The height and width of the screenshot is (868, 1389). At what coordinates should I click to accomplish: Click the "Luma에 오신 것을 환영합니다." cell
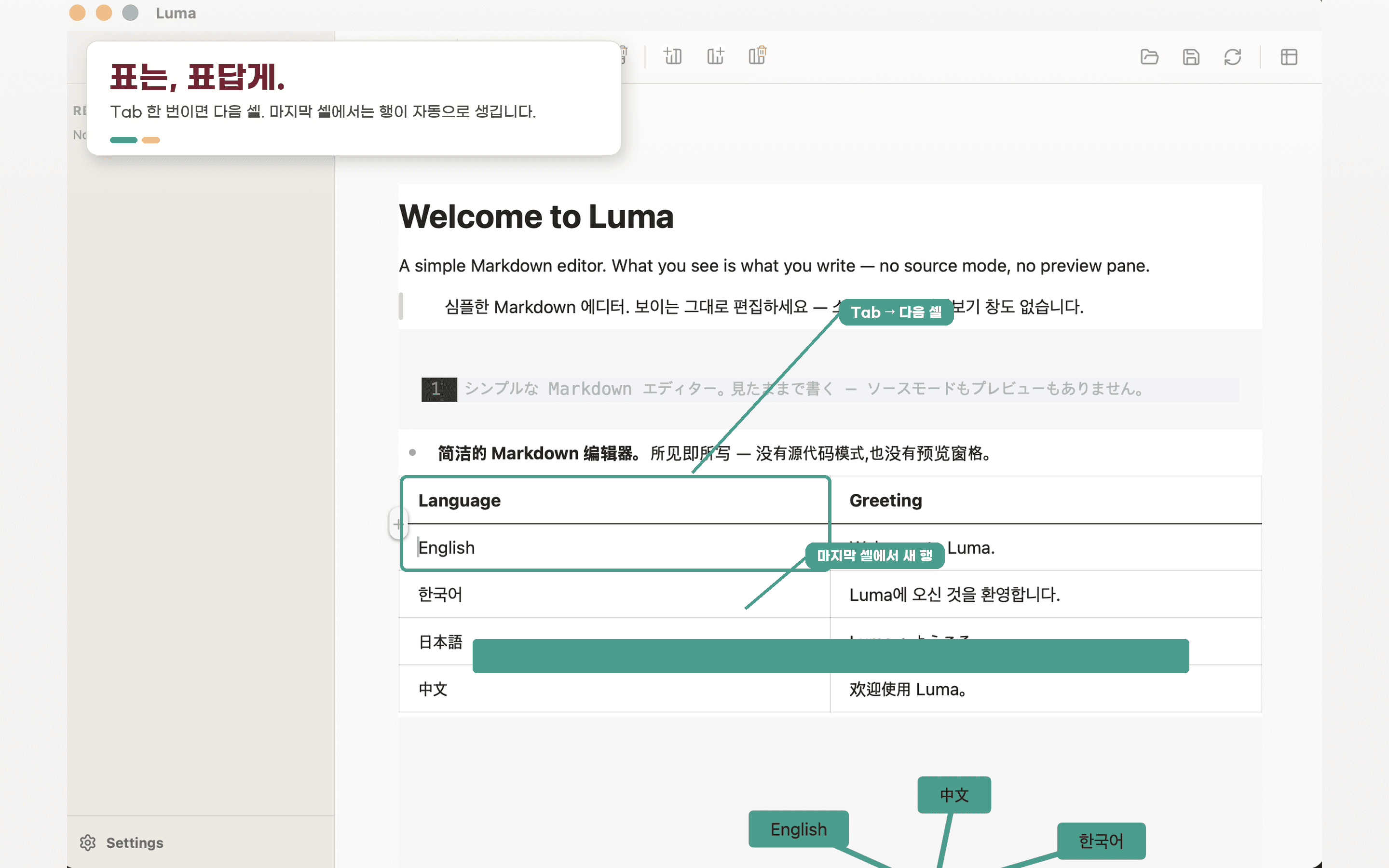pos(1046,594)
